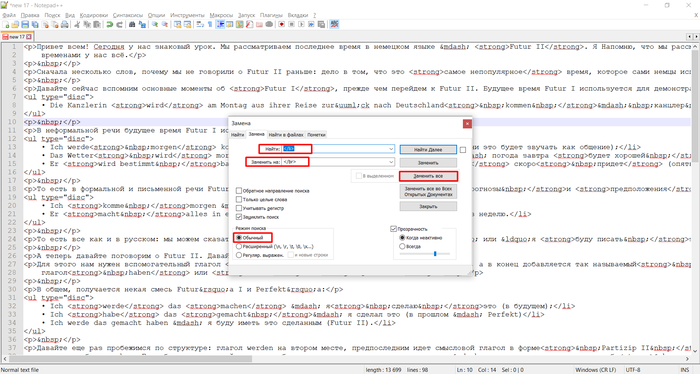Click the 'Закрыть' button in dialog
This screenshot has height=374, width=700.
[428, 207]
